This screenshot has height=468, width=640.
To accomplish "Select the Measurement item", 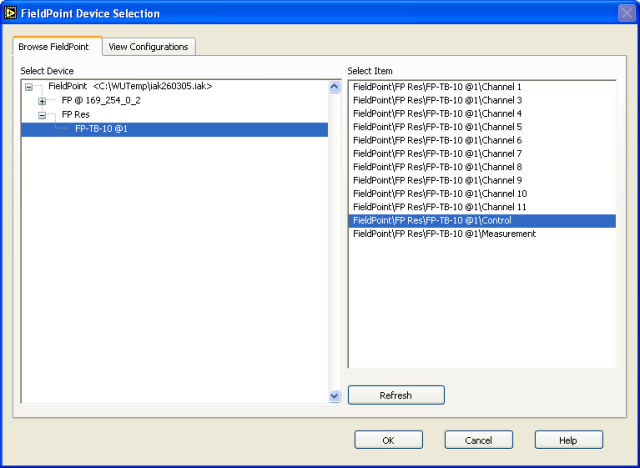I will tap(482, 234).
